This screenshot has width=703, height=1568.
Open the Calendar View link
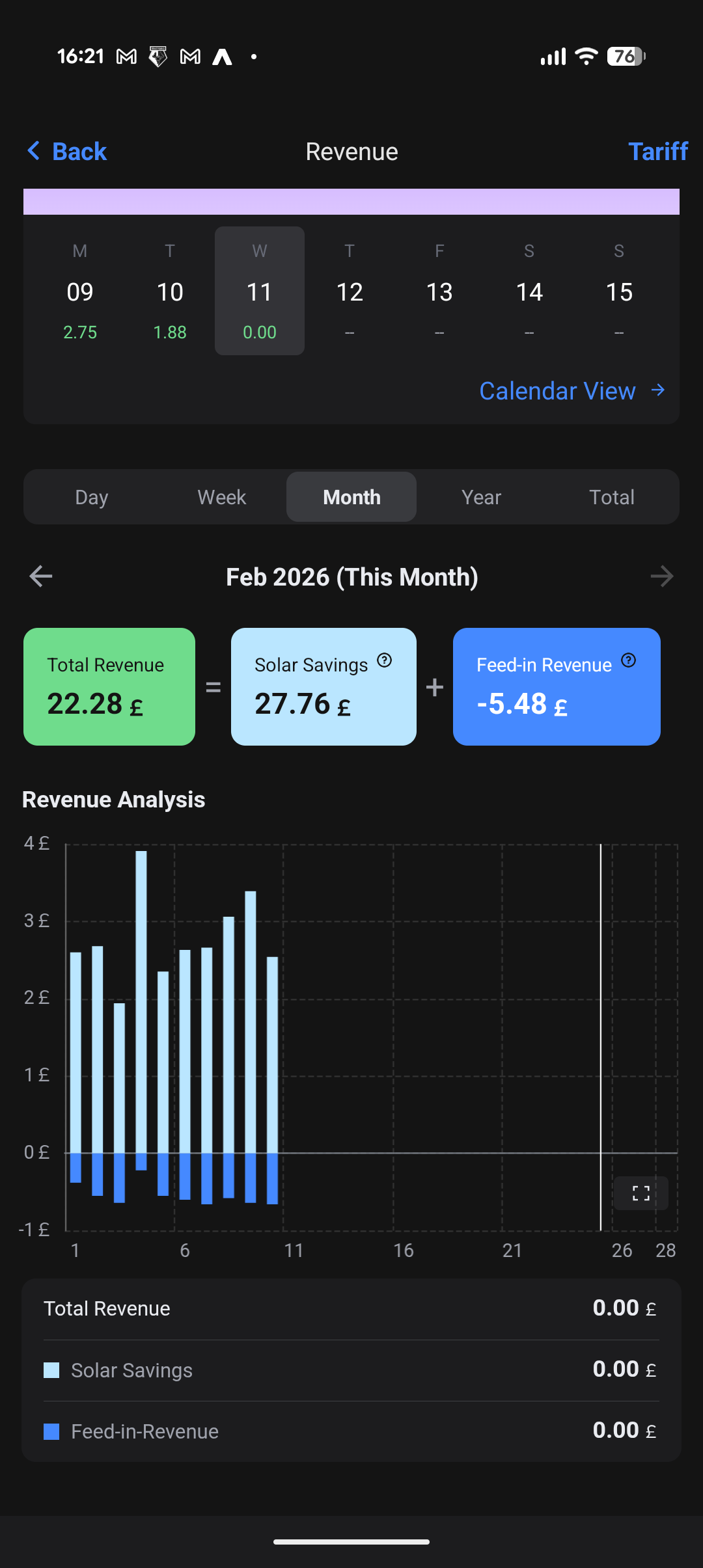[557, 391]
